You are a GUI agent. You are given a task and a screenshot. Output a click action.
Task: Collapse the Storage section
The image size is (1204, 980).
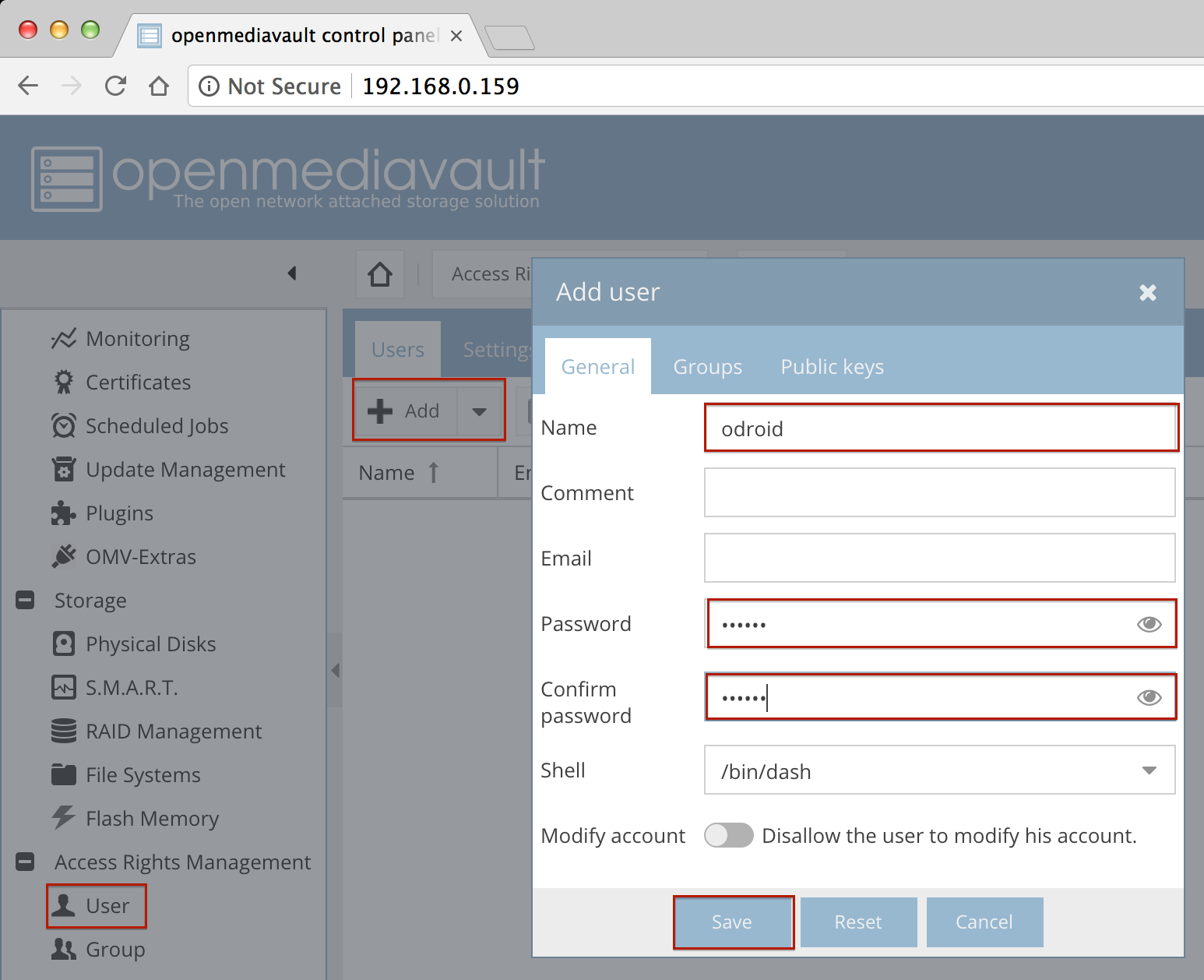point(25,600)
